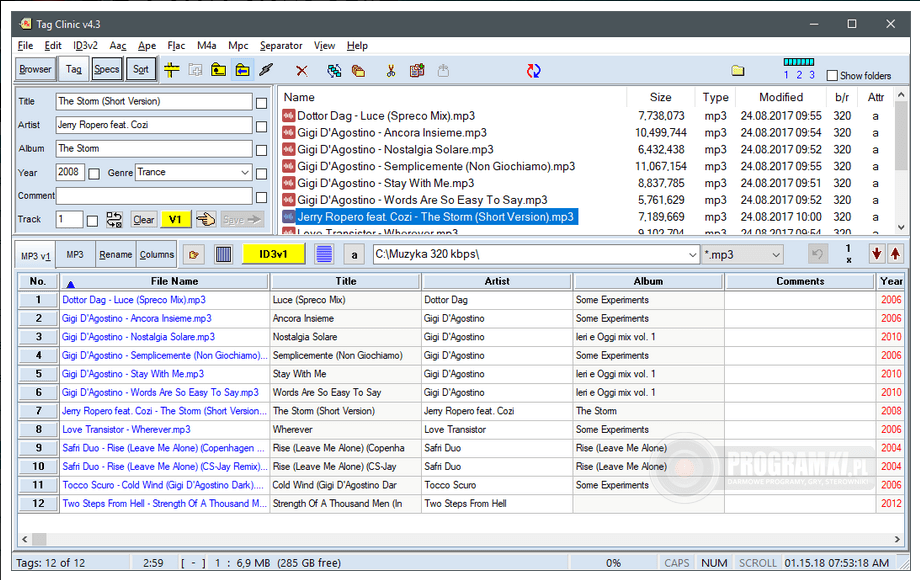Click the blue horizontal-lines icon

pyautogui.click(x=324, y=255)
